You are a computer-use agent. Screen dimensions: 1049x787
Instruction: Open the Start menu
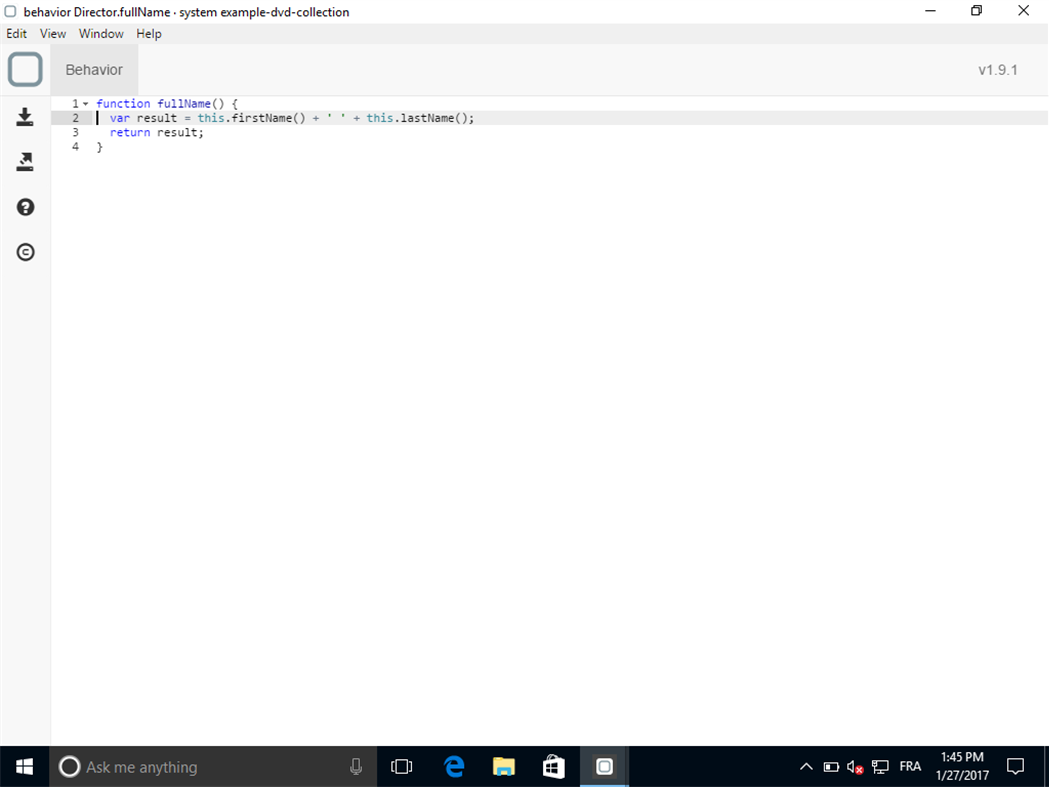[x=23, y=766]
